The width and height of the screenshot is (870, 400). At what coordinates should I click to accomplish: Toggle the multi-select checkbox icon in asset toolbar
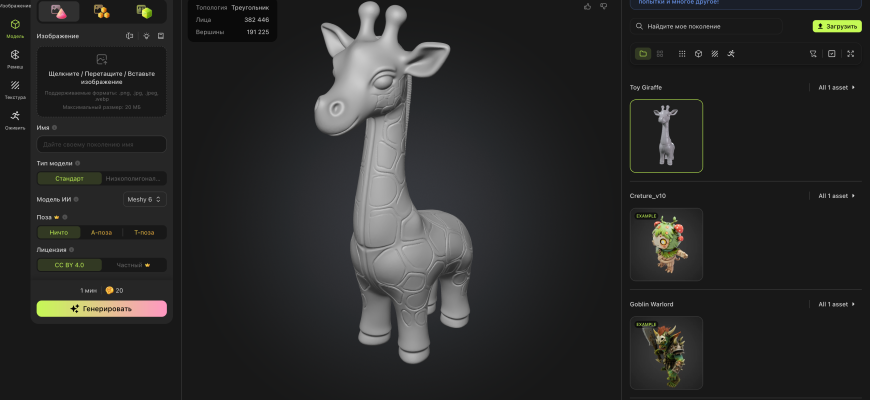coord(831,53)
